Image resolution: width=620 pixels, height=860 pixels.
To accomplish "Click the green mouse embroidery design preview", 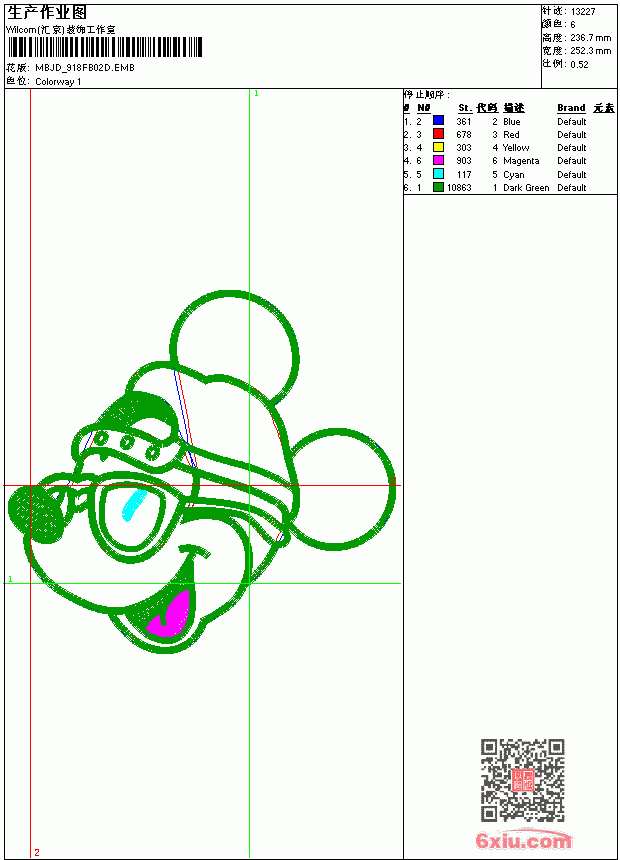I will click(202, 472).
